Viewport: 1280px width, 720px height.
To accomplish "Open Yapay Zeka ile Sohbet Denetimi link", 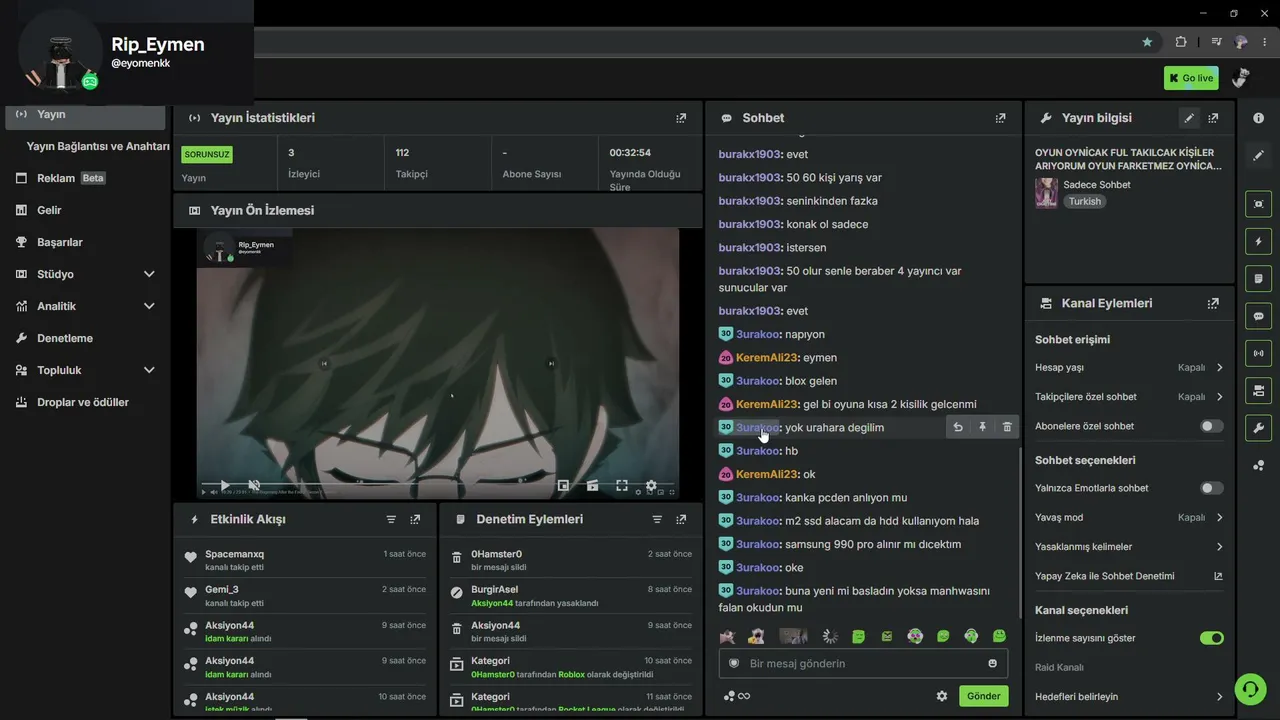I will click(x=1129, y=576).
